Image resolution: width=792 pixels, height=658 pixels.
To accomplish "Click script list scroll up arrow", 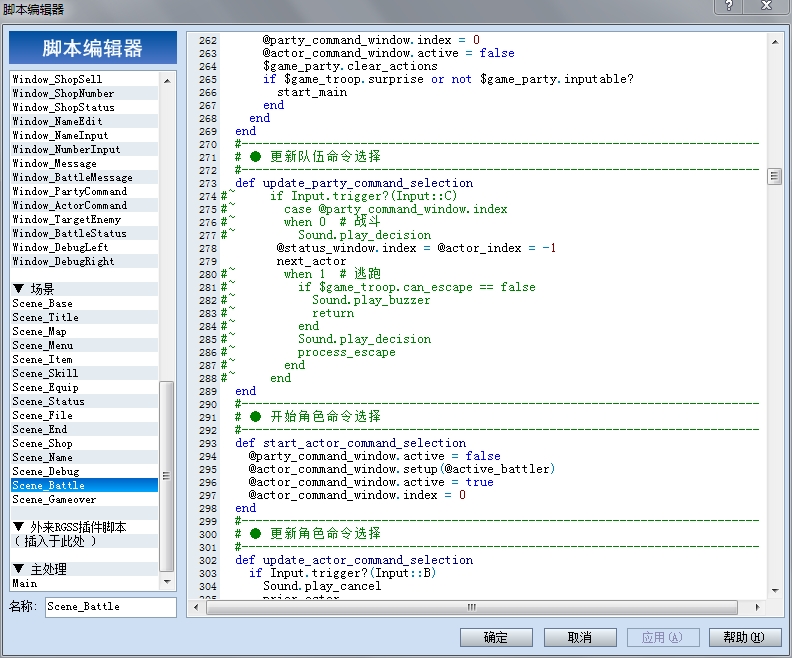I will [x=167, y=80].
